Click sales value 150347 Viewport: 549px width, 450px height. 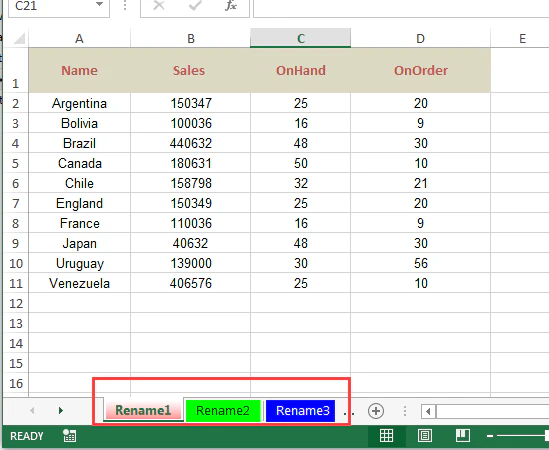click(x=190, y=103)
